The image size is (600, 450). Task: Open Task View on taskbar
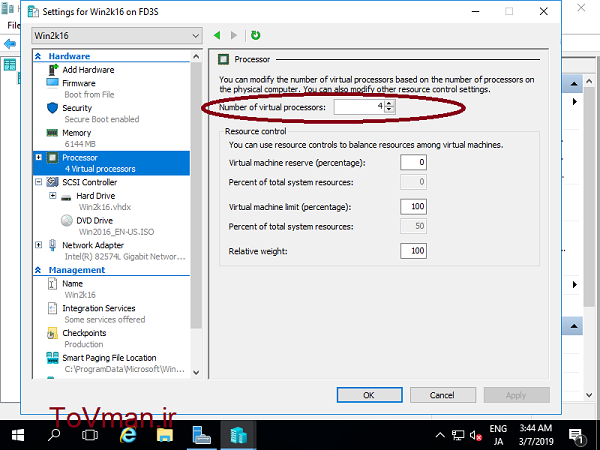click(x=90, y=435)
